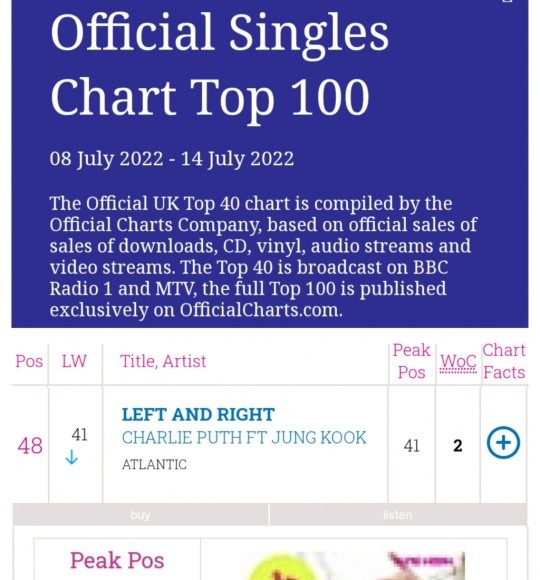540x580 pixels.
Task: Click the LW column header
Action: (74, 361)
